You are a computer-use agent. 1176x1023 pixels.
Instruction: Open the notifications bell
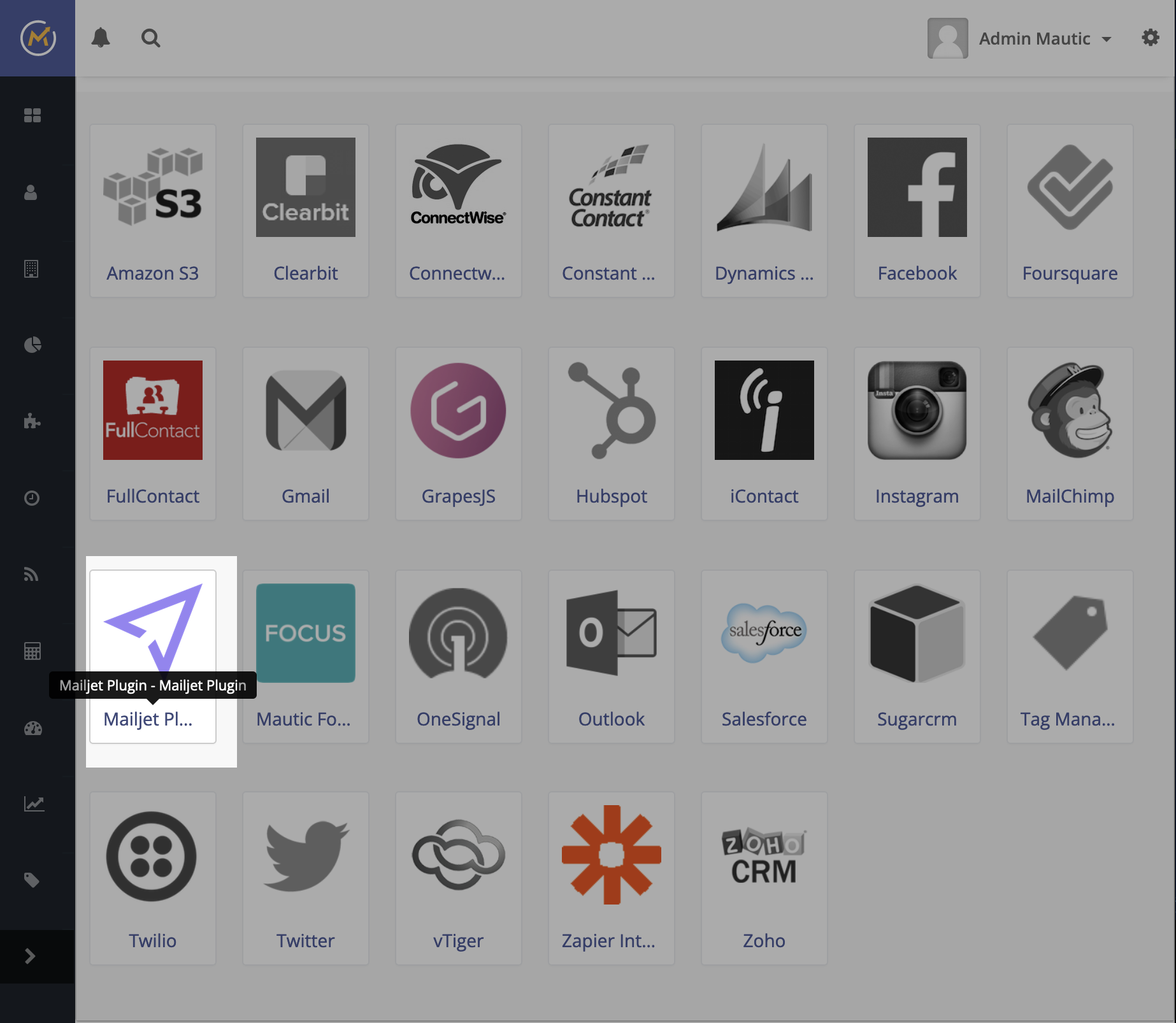(101, 38)
